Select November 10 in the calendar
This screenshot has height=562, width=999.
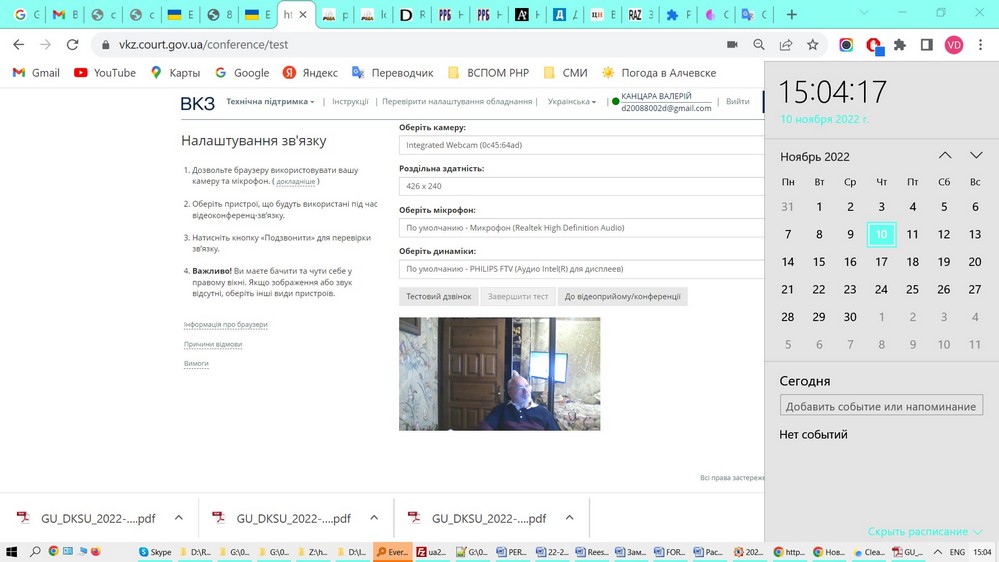pos(881,234)
